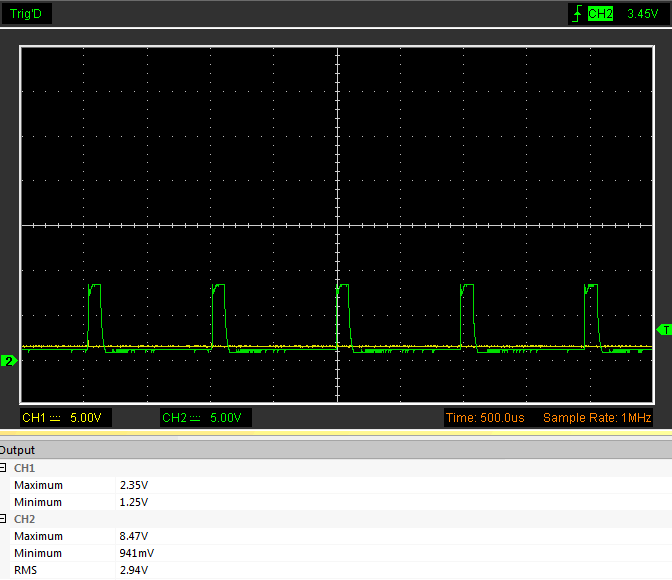Select CH1 Maximum 2.35V measurement row
Image resolution: width=672 pixels, height=580 pixels.
(x=80, y=485)
